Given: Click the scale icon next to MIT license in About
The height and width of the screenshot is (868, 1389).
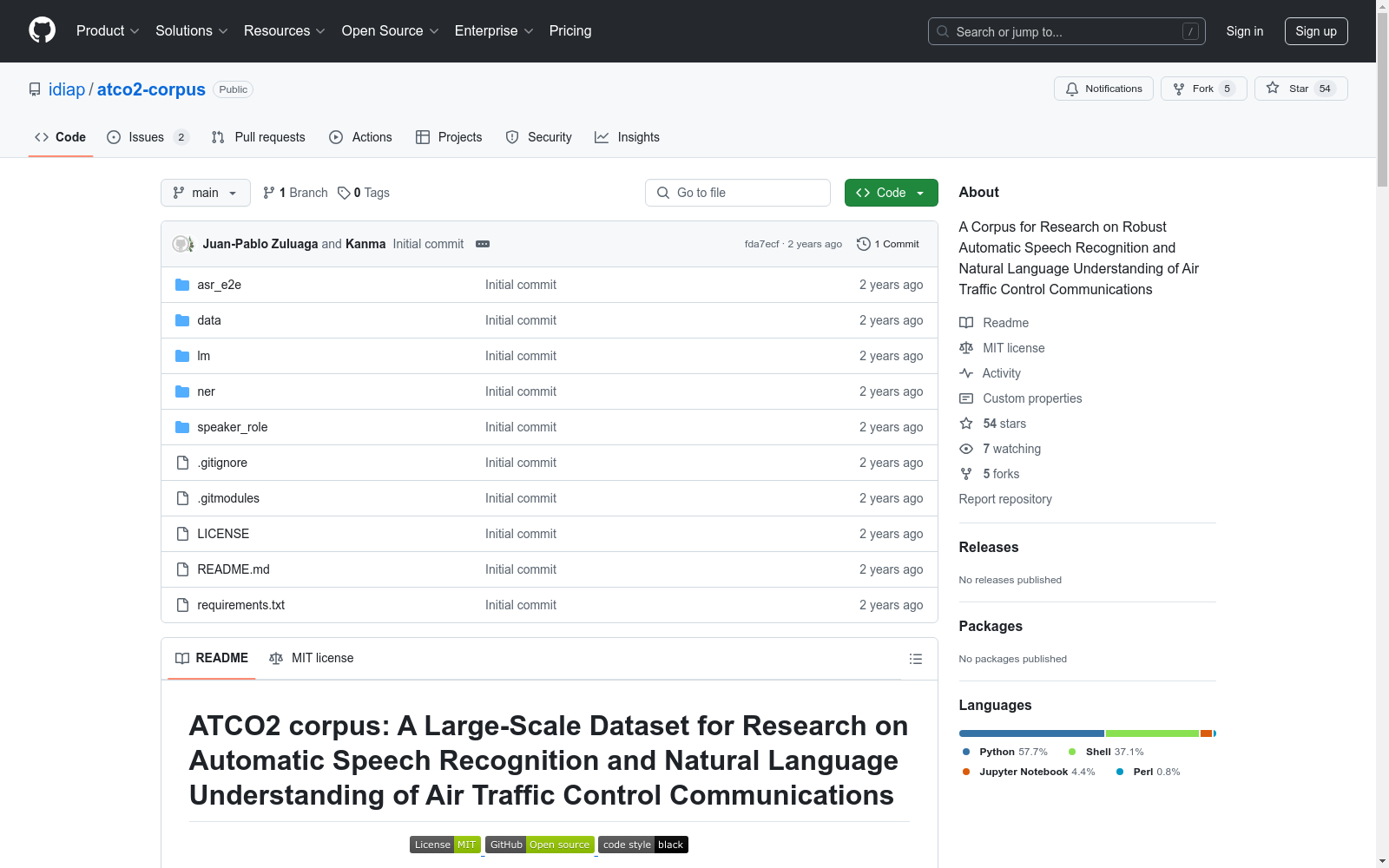Looking at the screenshot, I should [966, 348].
